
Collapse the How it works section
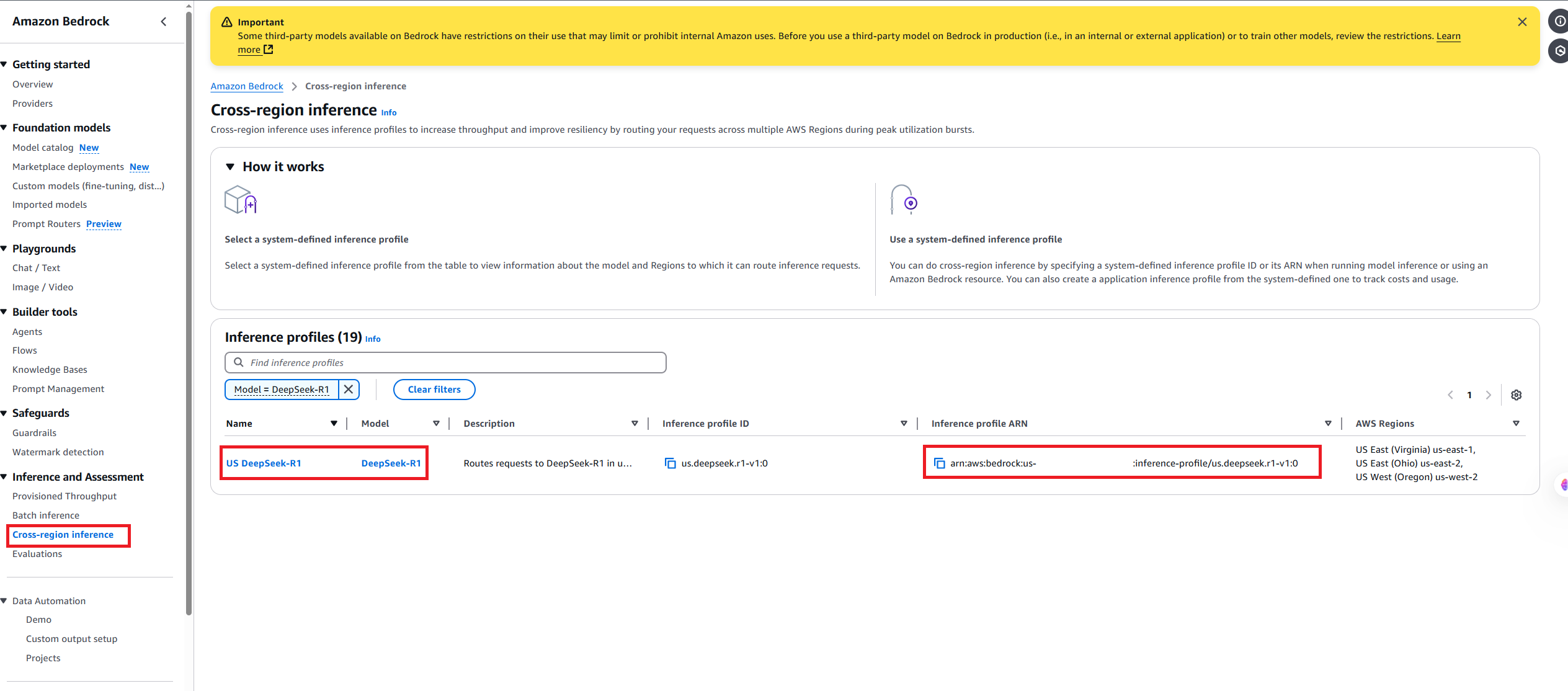230,167
